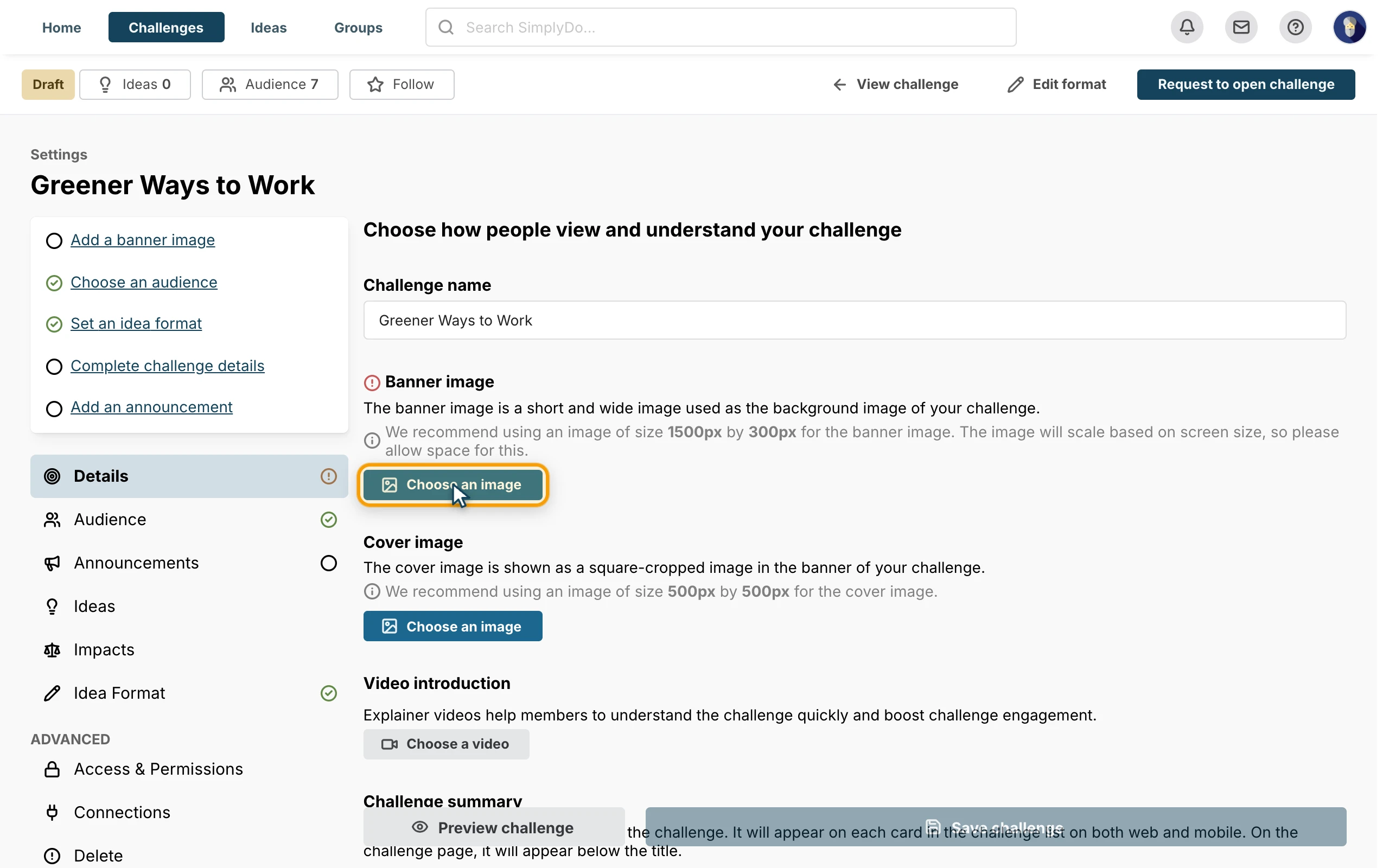Open the user profile avatar
The height and width of the screenshot is (868, 1389).
tap(1349, 27)
